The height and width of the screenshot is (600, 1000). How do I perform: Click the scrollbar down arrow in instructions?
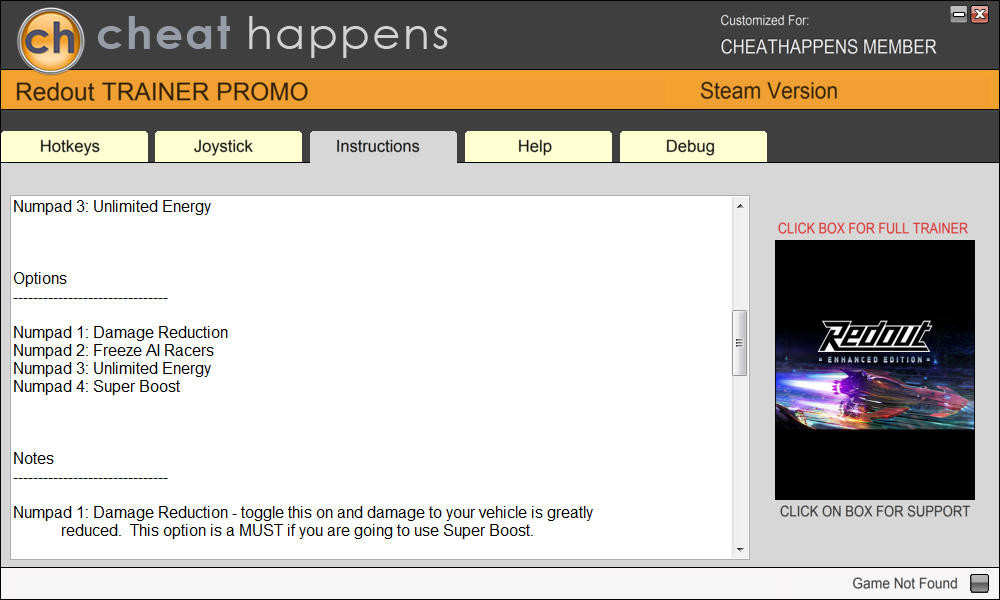740,549
